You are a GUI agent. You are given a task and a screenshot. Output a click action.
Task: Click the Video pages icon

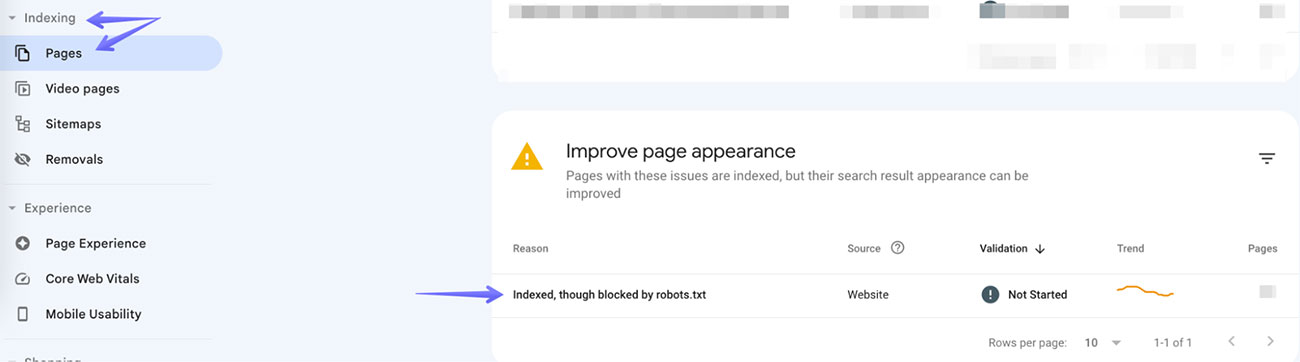[x=22, y=89]
